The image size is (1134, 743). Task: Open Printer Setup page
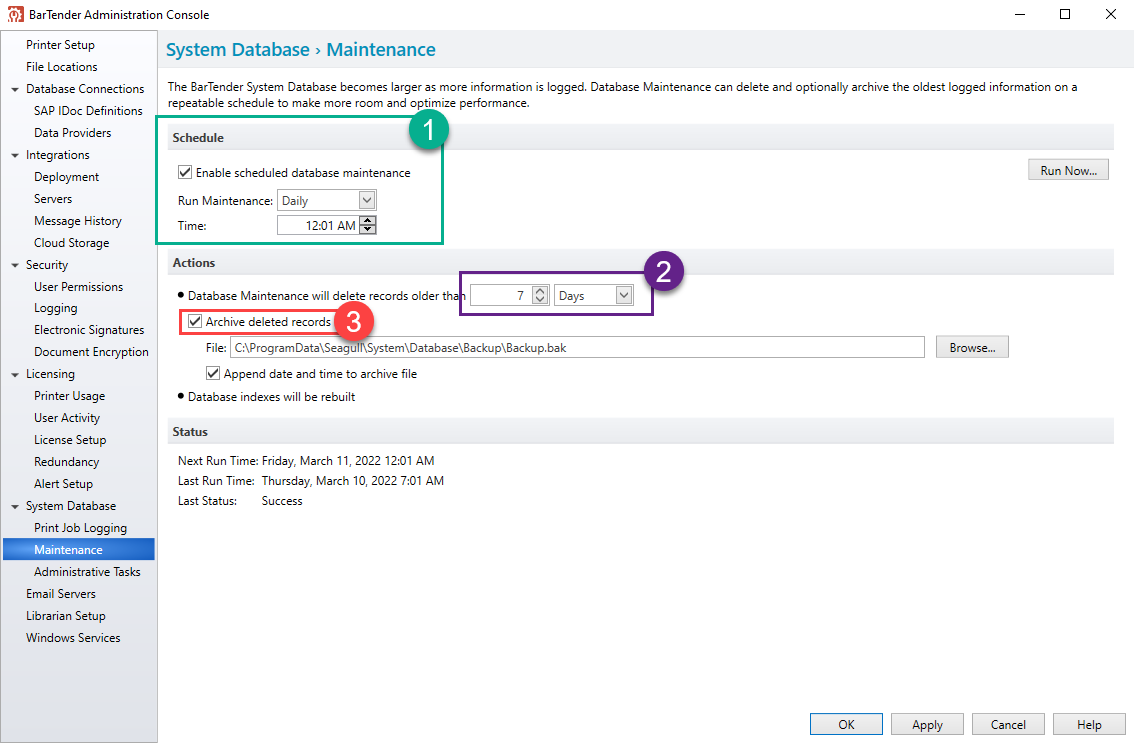coord(60,45)
